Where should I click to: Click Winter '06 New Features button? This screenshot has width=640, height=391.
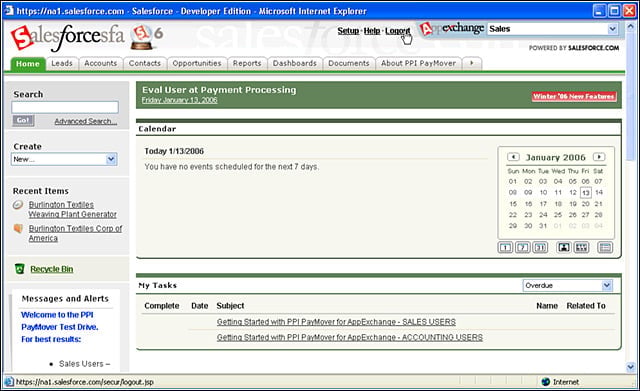point(574,96)
